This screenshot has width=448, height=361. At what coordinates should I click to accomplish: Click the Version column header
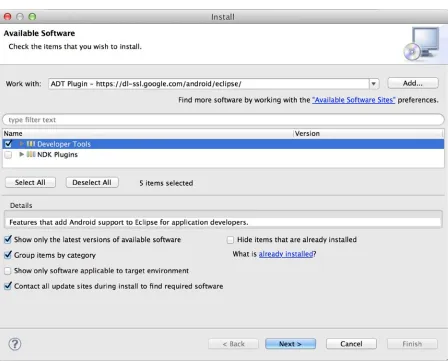369,133
